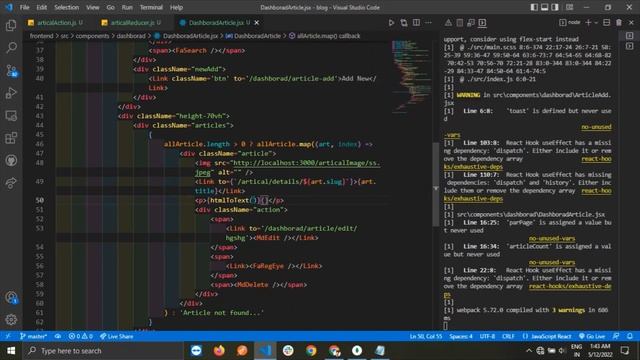Open the Help menu
Viewport: 640px width, 360px height.
(176, 7)
